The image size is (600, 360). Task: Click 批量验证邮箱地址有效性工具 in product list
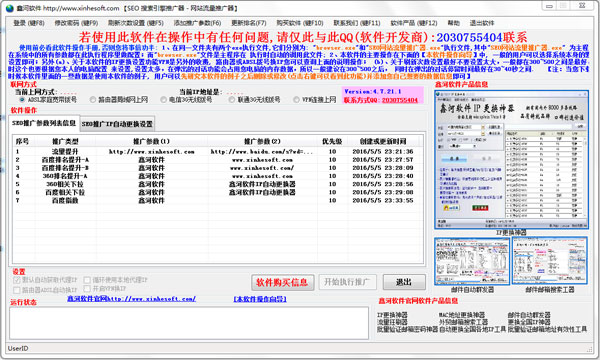point(548,329)
